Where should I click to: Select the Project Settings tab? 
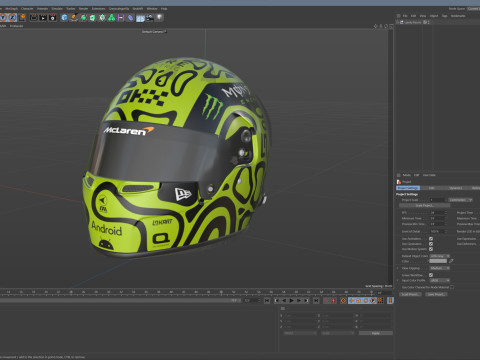pyautogui.click(x=408, y=188)
